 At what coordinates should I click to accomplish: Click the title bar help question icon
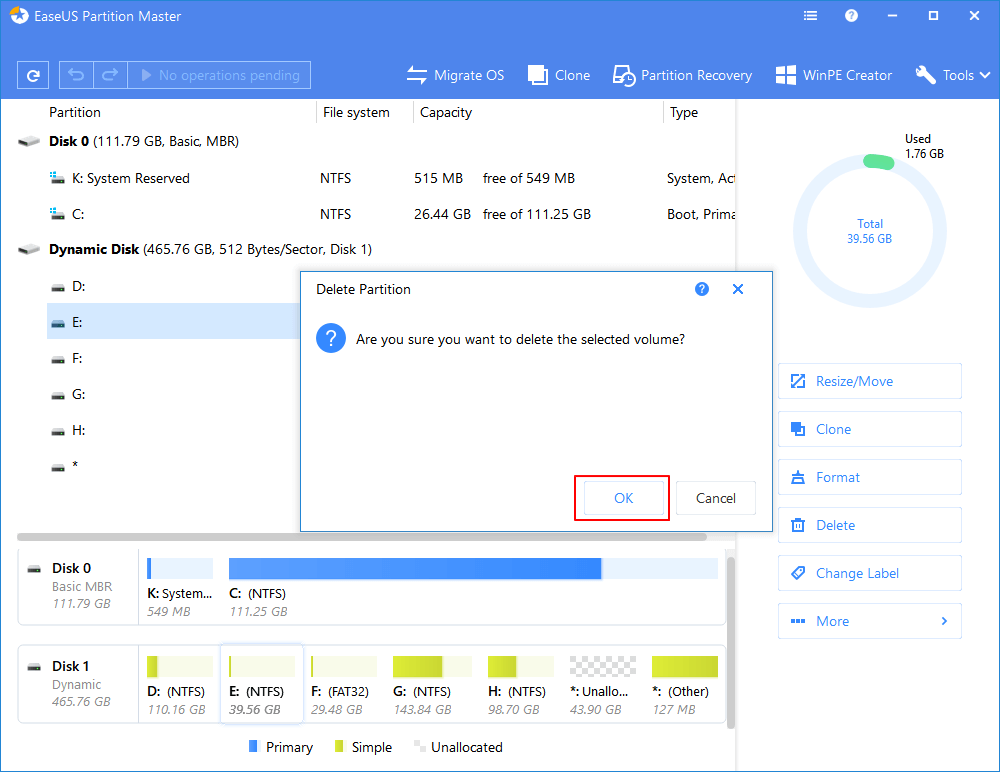click(851, 16)
